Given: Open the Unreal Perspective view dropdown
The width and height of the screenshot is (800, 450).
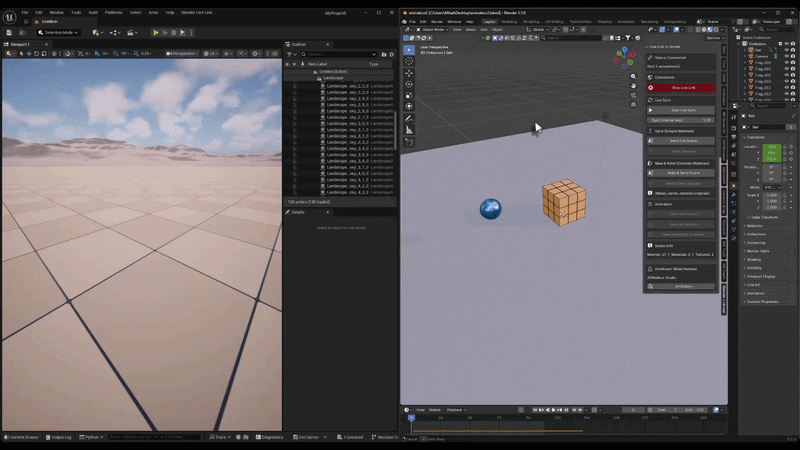Looking at the screenshot, I should coord(182,54).
